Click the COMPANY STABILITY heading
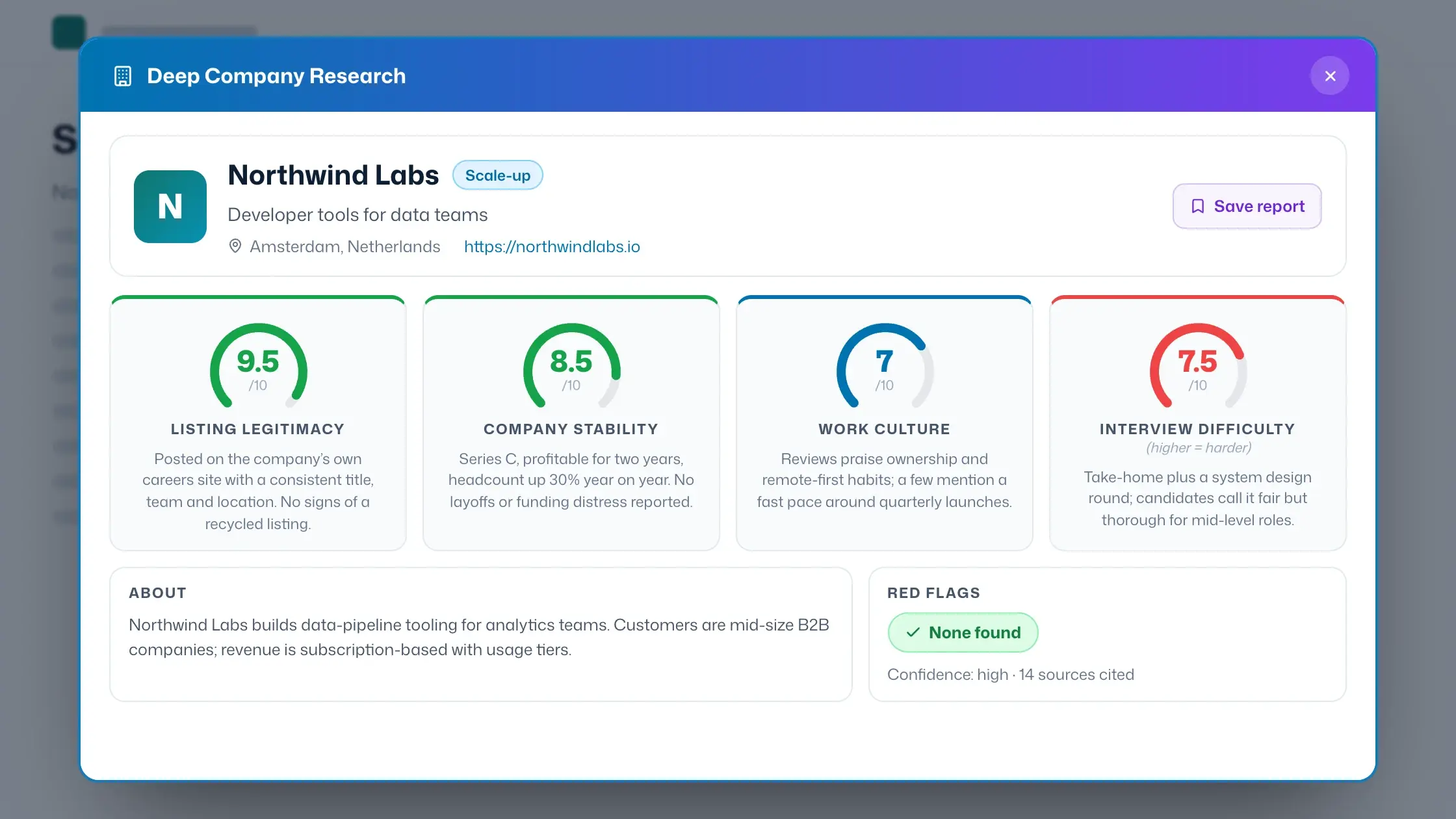 [x=571, y=429]
